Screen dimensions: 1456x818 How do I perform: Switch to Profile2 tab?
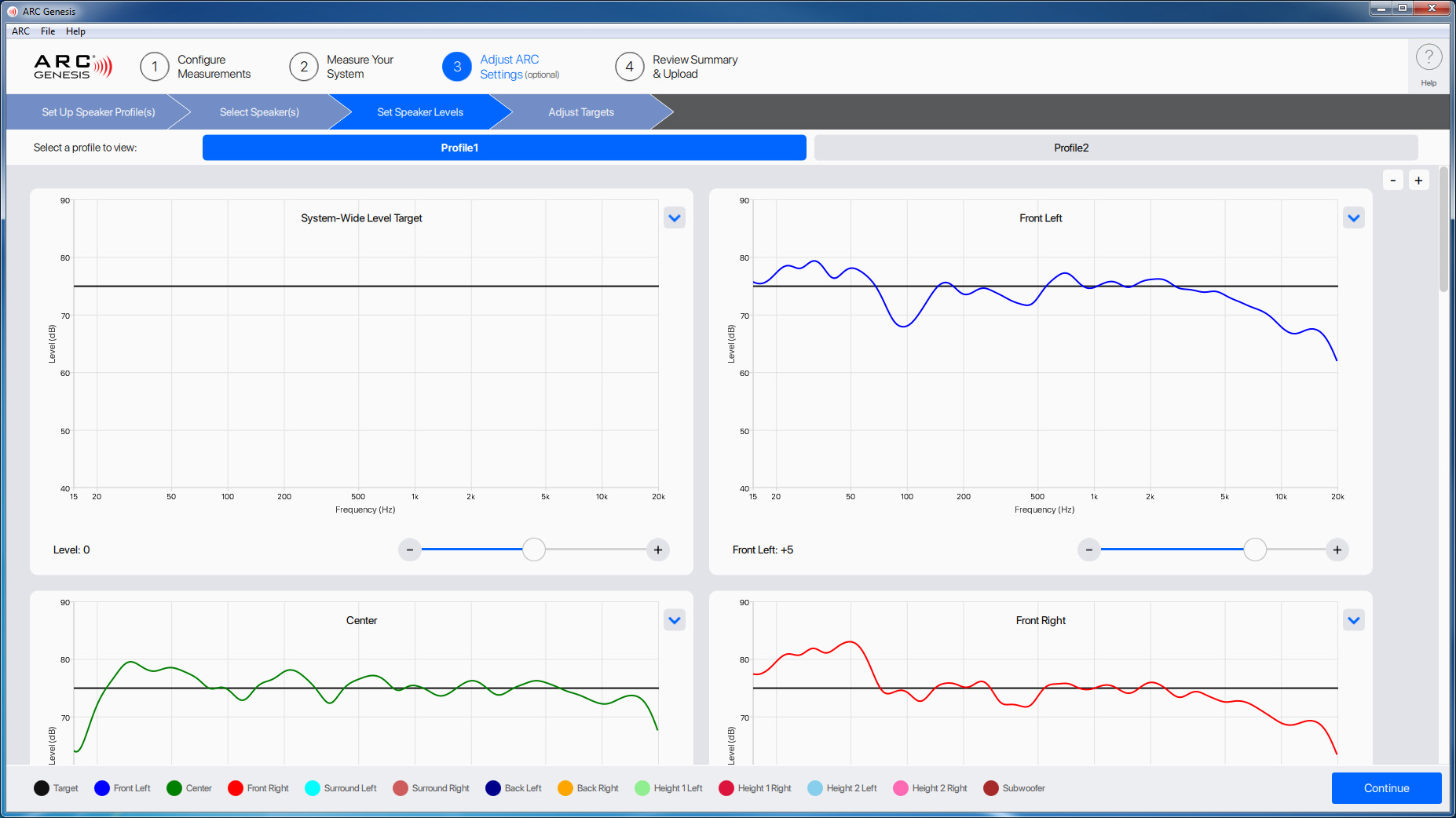[1116, 148]
